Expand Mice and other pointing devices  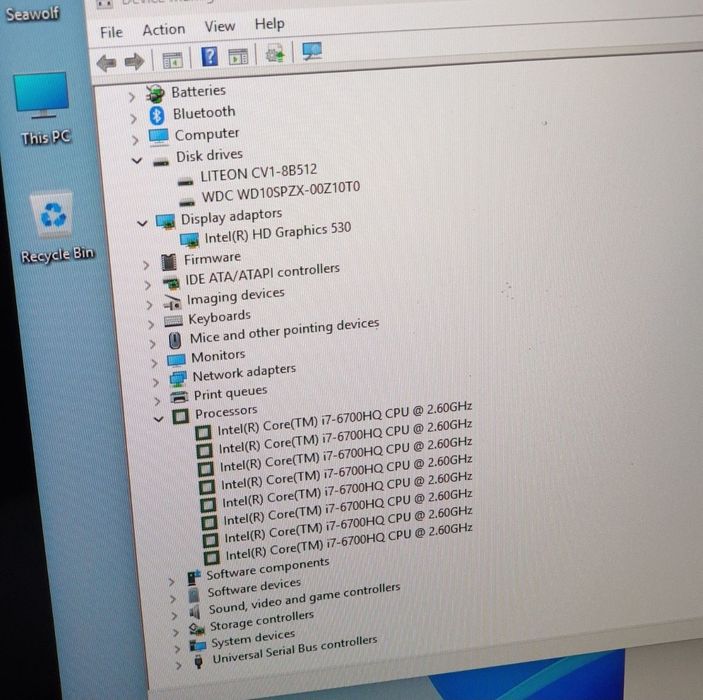pos(153,344)
